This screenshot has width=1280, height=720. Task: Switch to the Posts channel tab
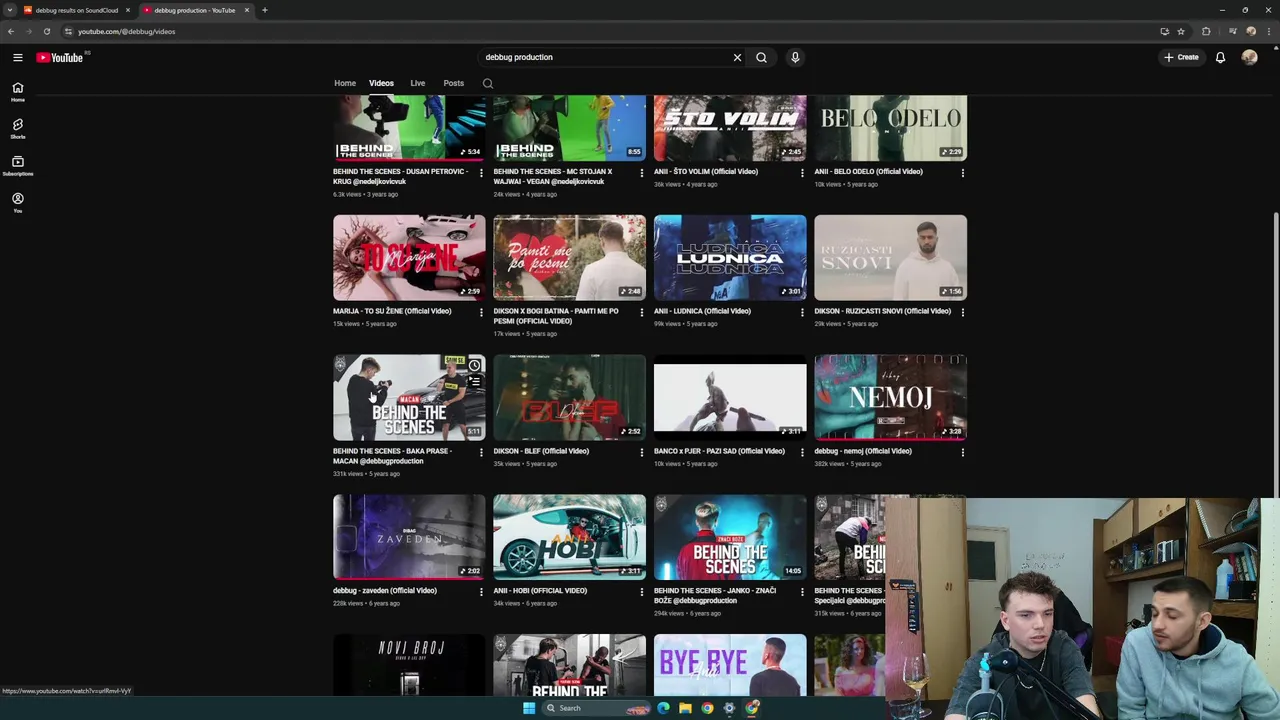coord(453,83)
